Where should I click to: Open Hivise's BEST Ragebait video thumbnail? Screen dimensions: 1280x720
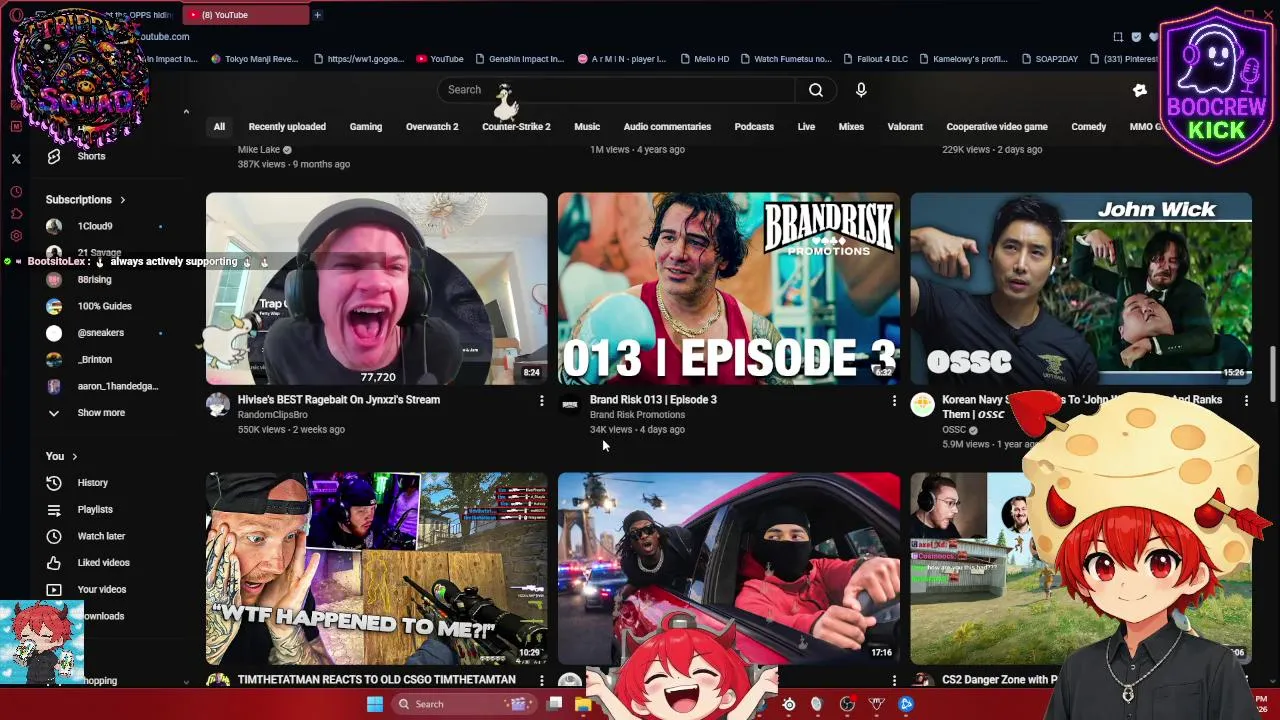(377, 289)
